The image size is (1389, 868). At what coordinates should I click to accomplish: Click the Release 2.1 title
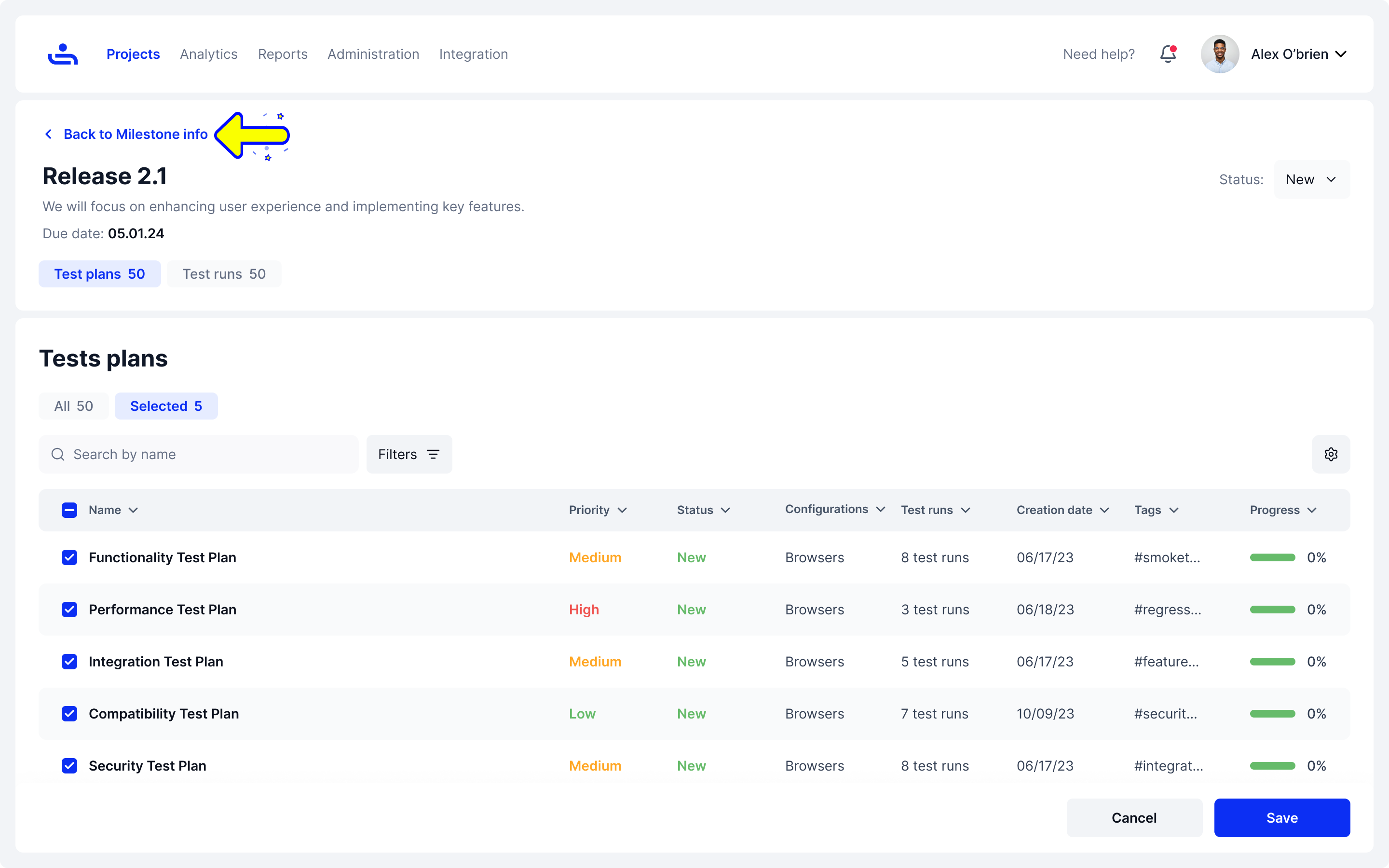[x=105, y=176]
